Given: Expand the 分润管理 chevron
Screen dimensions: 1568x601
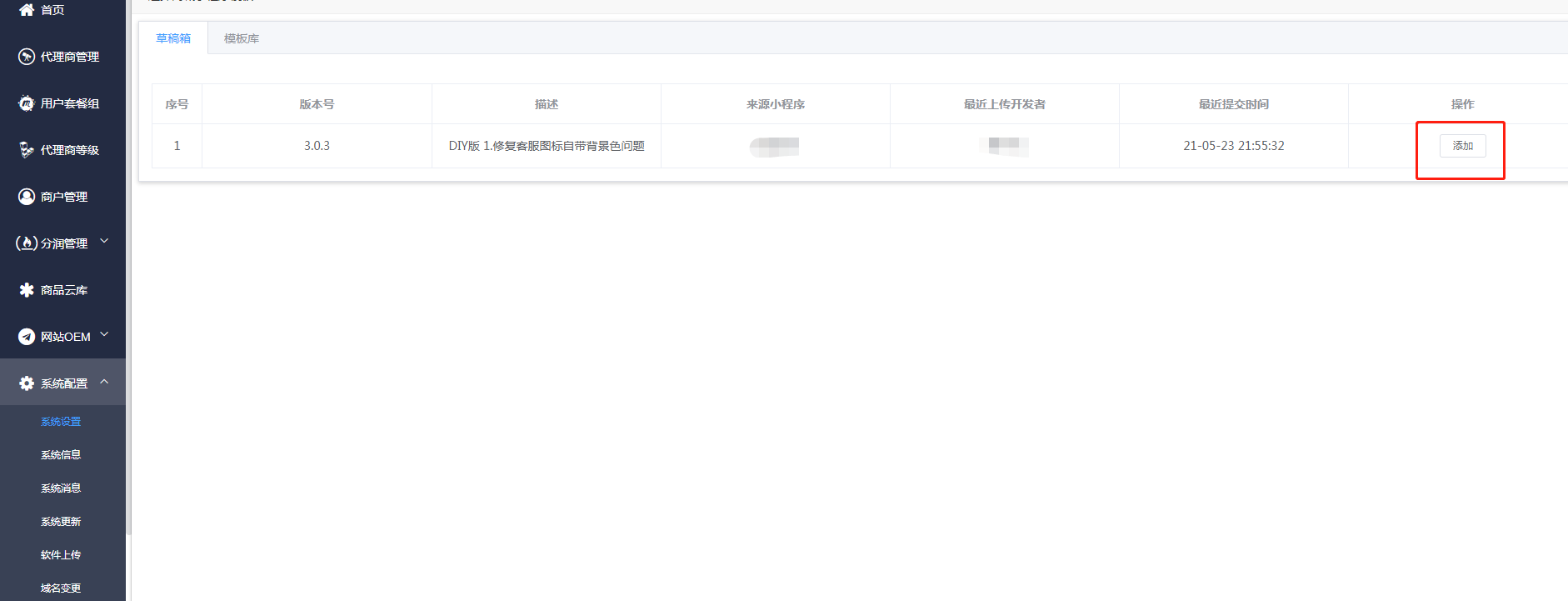Looking at the screenshot, I should [104, 242].
